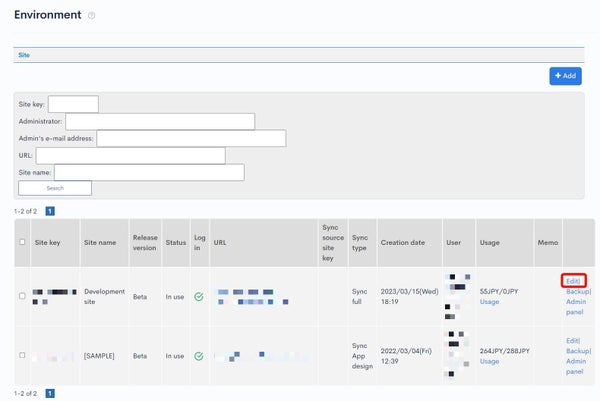Open Edit for the [SAMPLE] site
This screenshot has height=401, width=600.
[573, 341]
